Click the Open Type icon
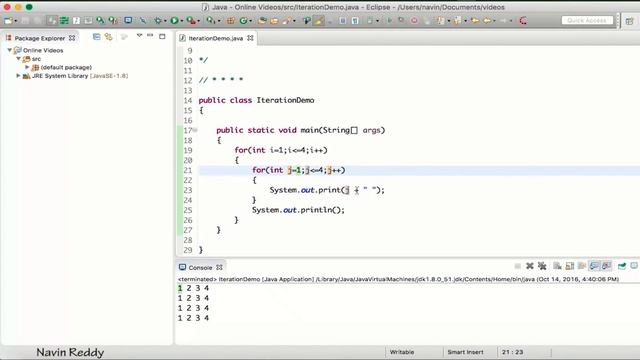Image resolution: width=640 pixels, height=360 pixels. pyautogui.click(x=262, y=20)
